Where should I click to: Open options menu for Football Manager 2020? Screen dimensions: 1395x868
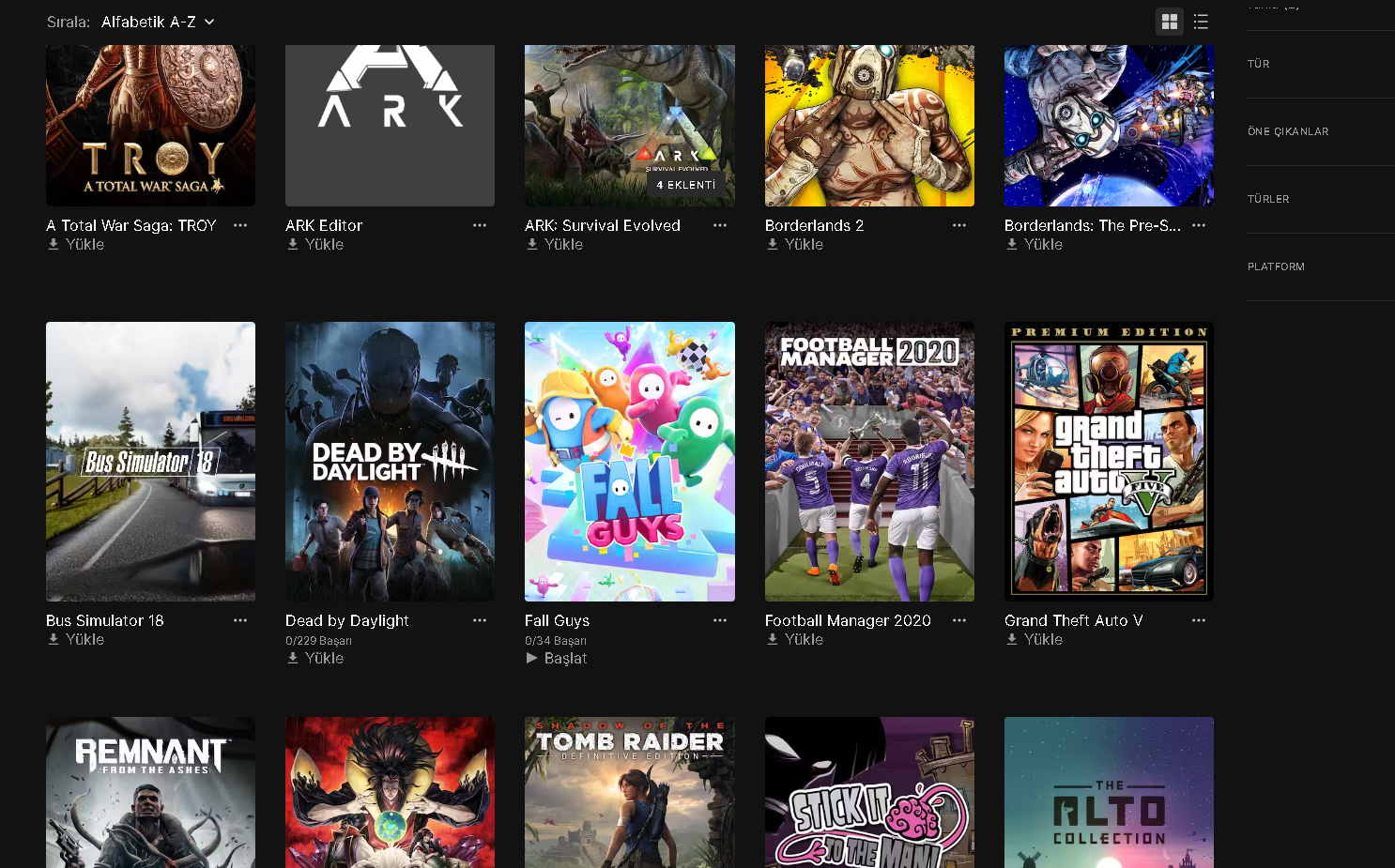coord(959,620)
